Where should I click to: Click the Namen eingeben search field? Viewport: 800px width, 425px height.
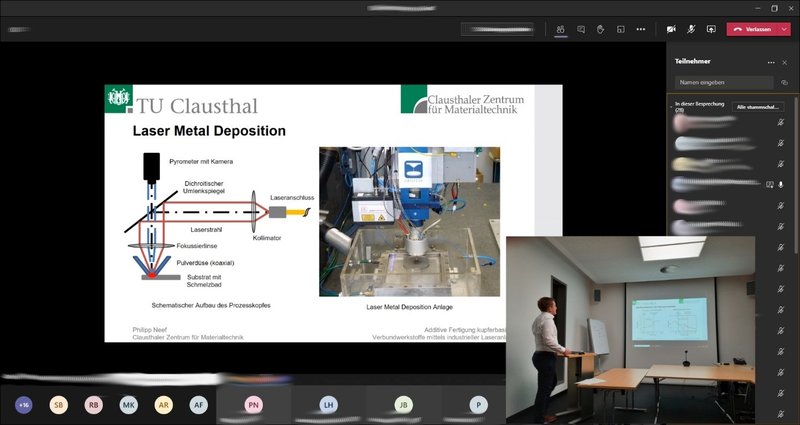[724, 82]
